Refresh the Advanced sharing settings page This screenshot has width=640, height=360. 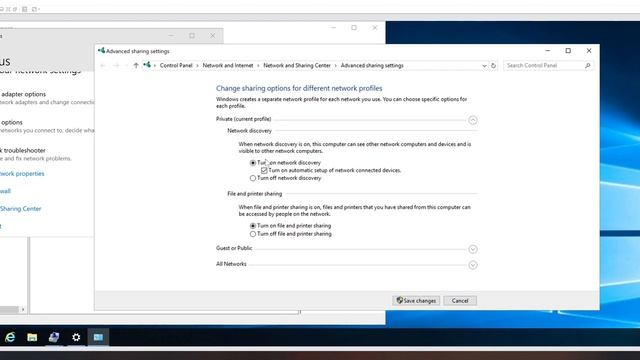(x=493, y=66)
